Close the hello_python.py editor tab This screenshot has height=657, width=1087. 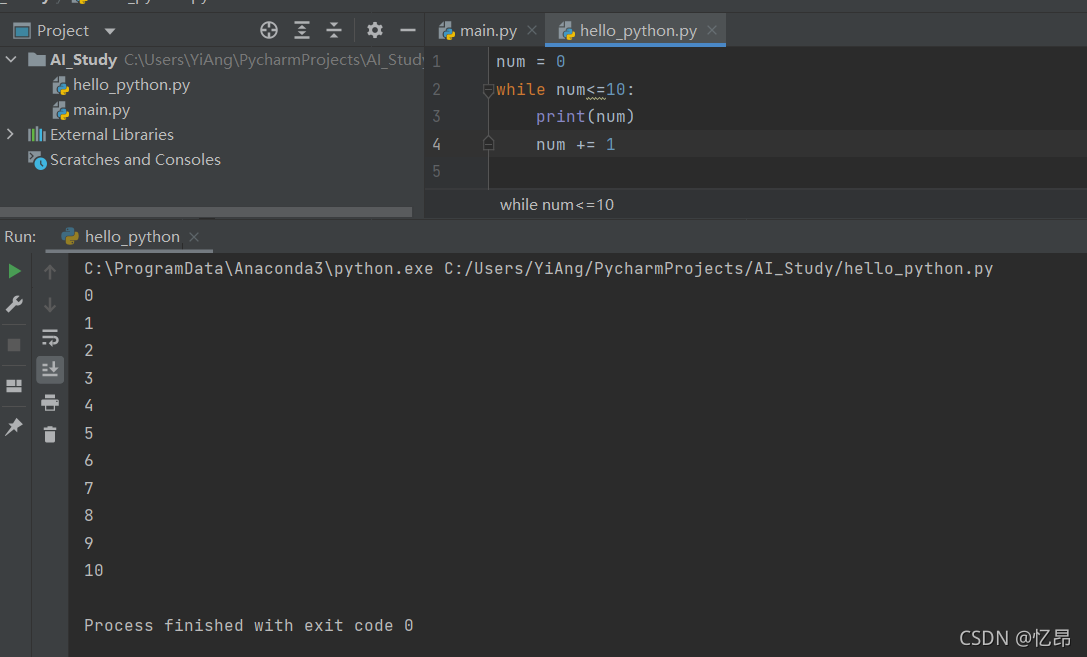pos(712,30)
